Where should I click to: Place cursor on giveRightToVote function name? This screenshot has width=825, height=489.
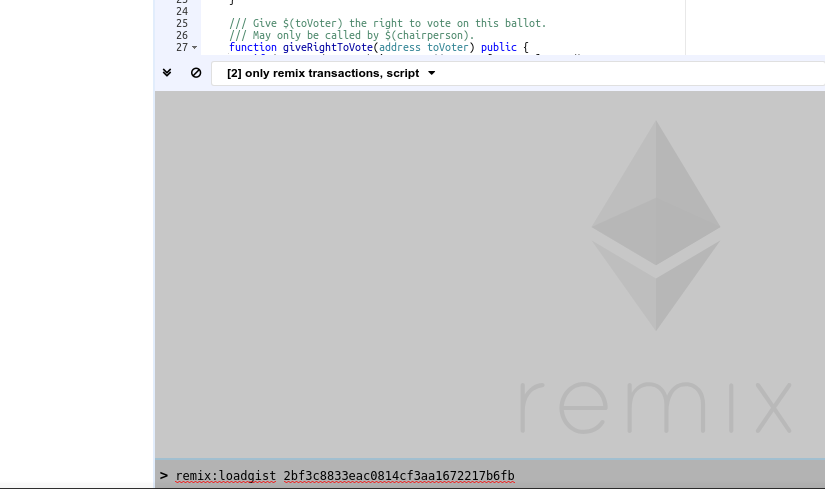click(328, 47)
